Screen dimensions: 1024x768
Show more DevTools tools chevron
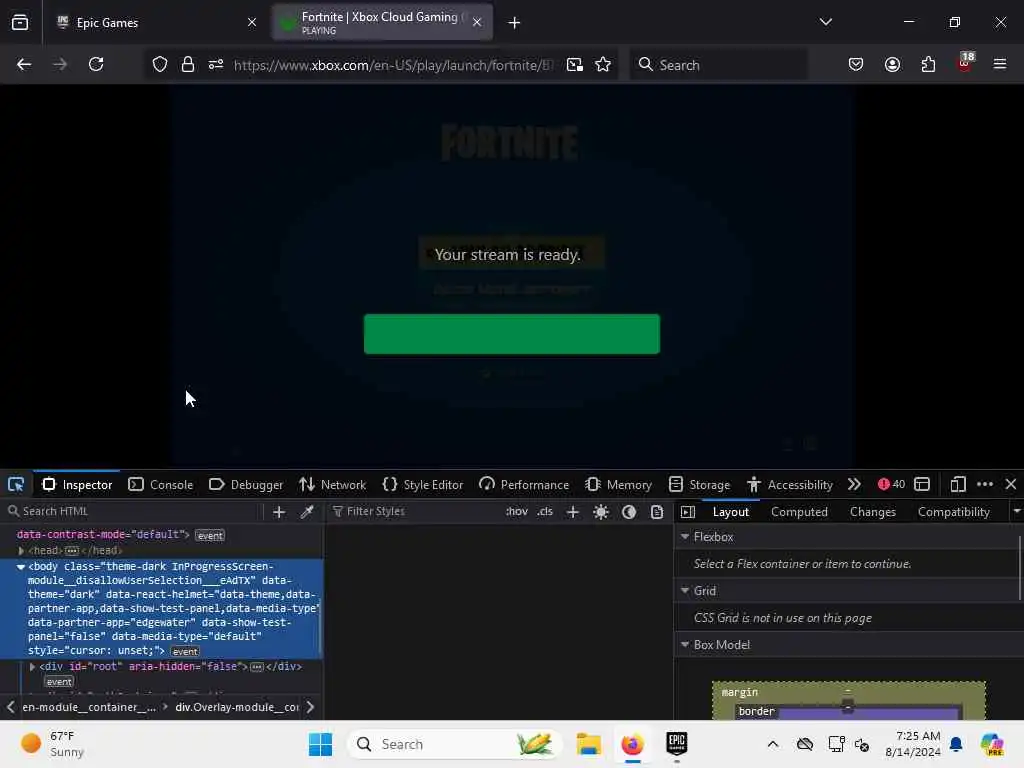pos(854,485)
